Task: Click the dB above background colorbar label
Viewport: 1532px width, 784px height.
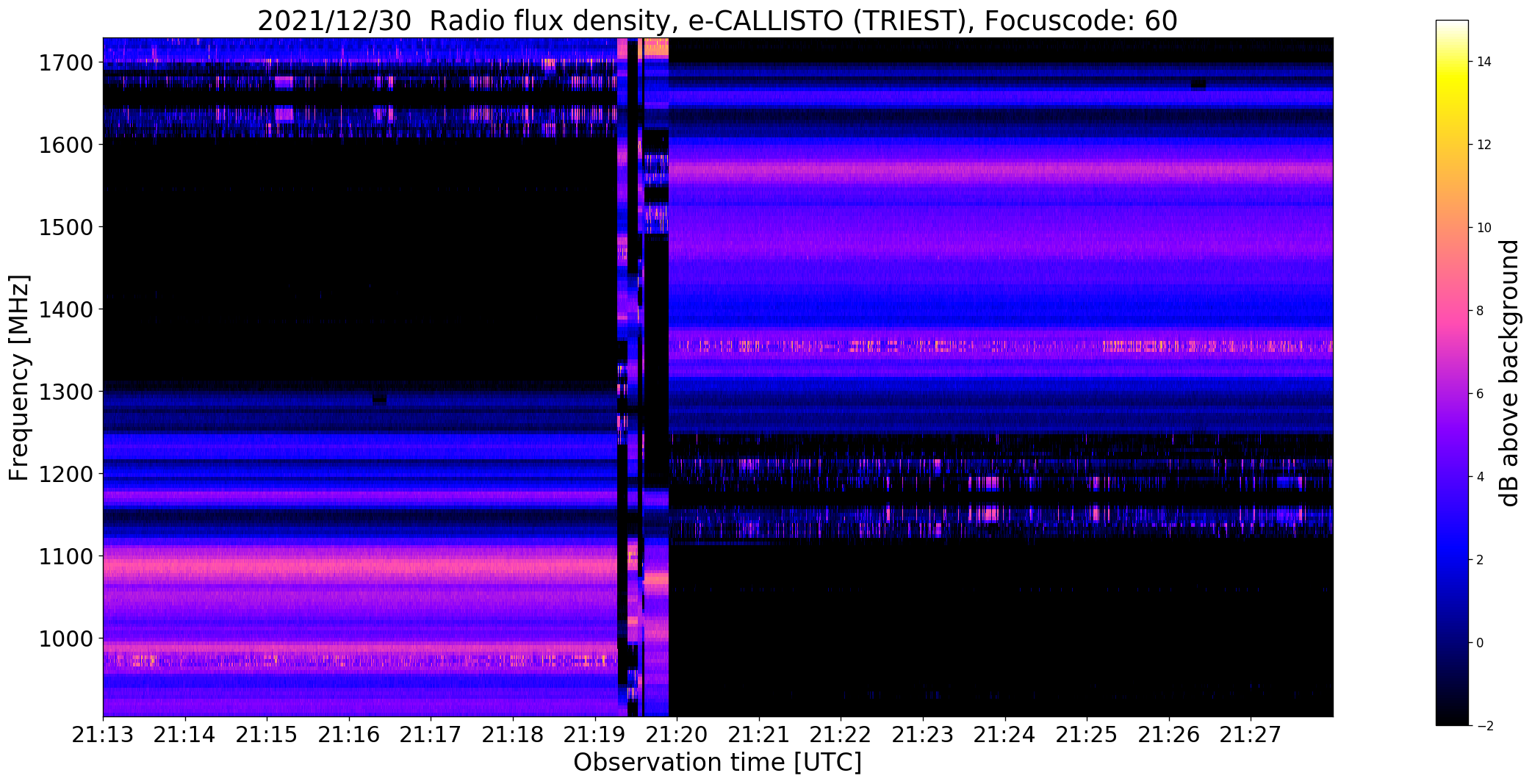Action: tap(1509, 373)
